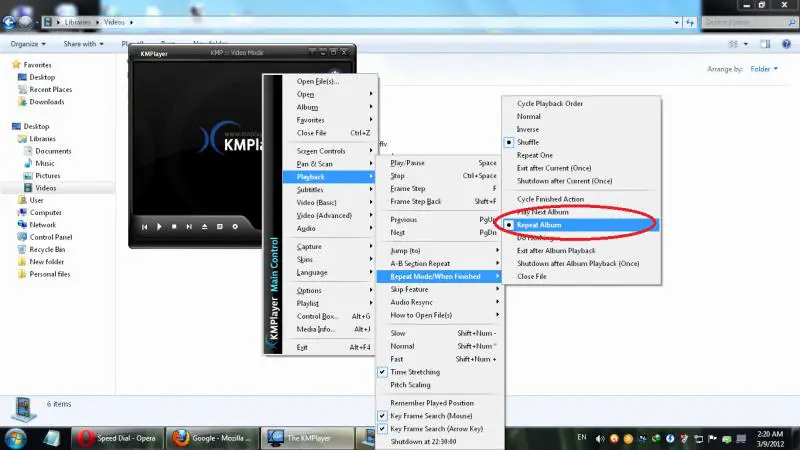Click the EN language indicator
Screen dimensions: 800x450
582,438
